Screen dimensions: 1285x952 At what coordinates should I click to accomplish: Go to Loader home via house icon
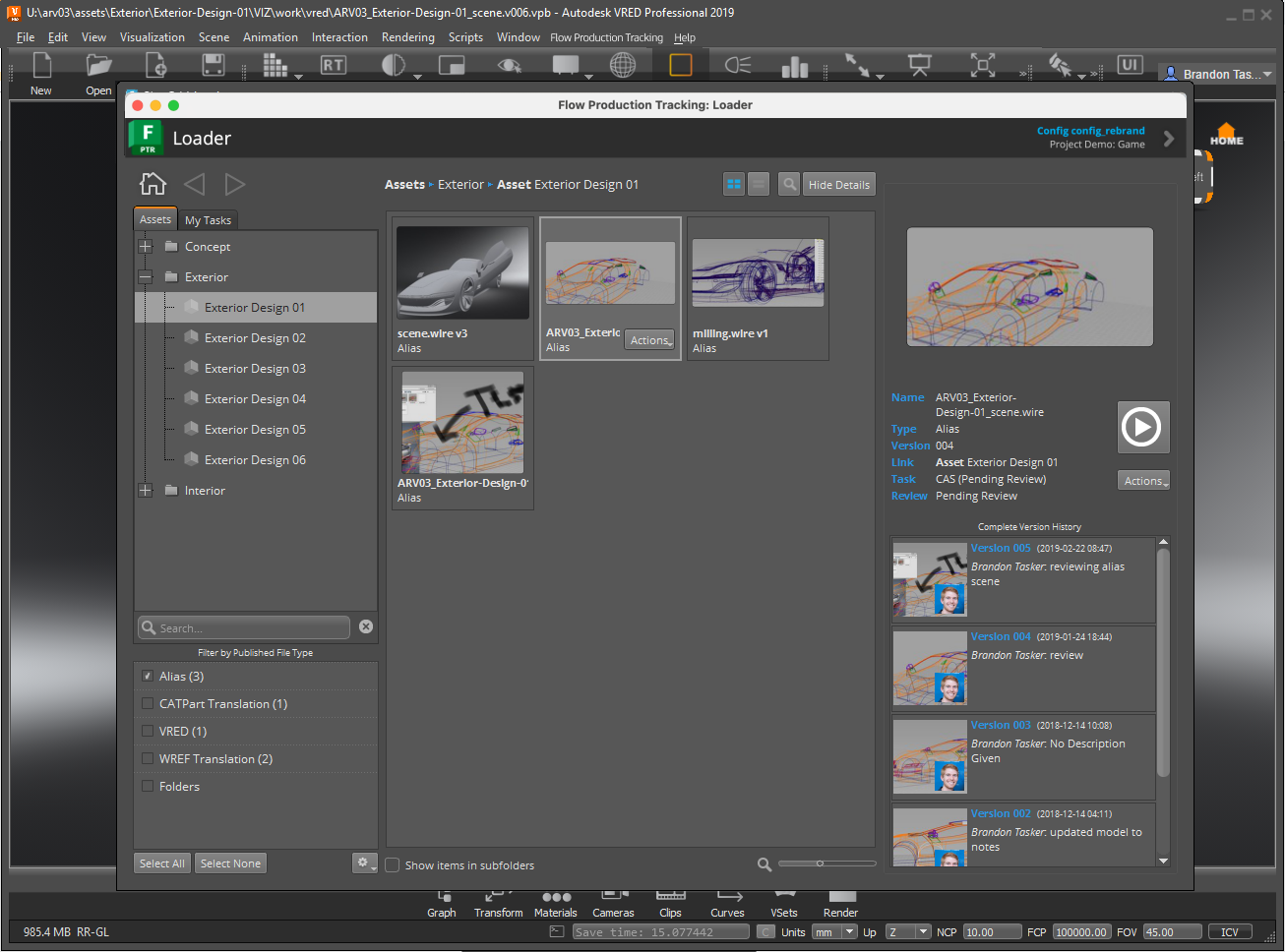[x=153, y=183]
